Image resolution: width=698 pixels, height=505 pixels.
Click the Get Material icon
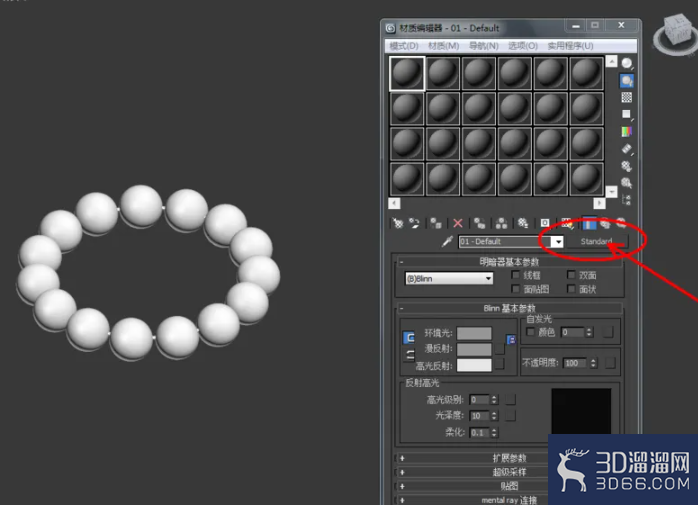[x=398, y=223]
